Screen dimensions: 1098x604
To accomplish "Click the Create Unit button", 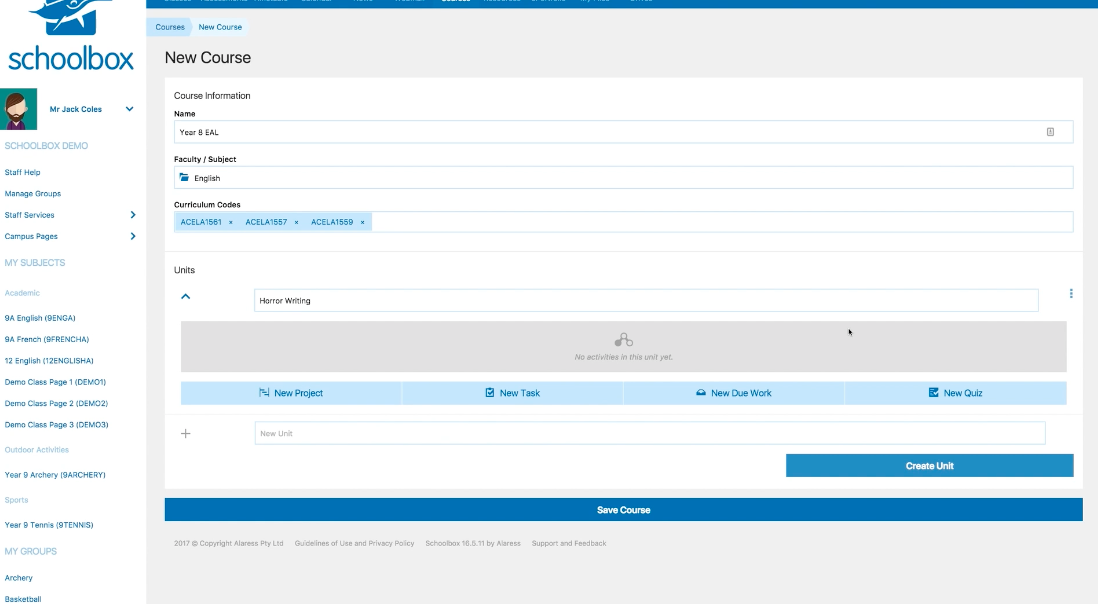I will click(x=929, y=465).
